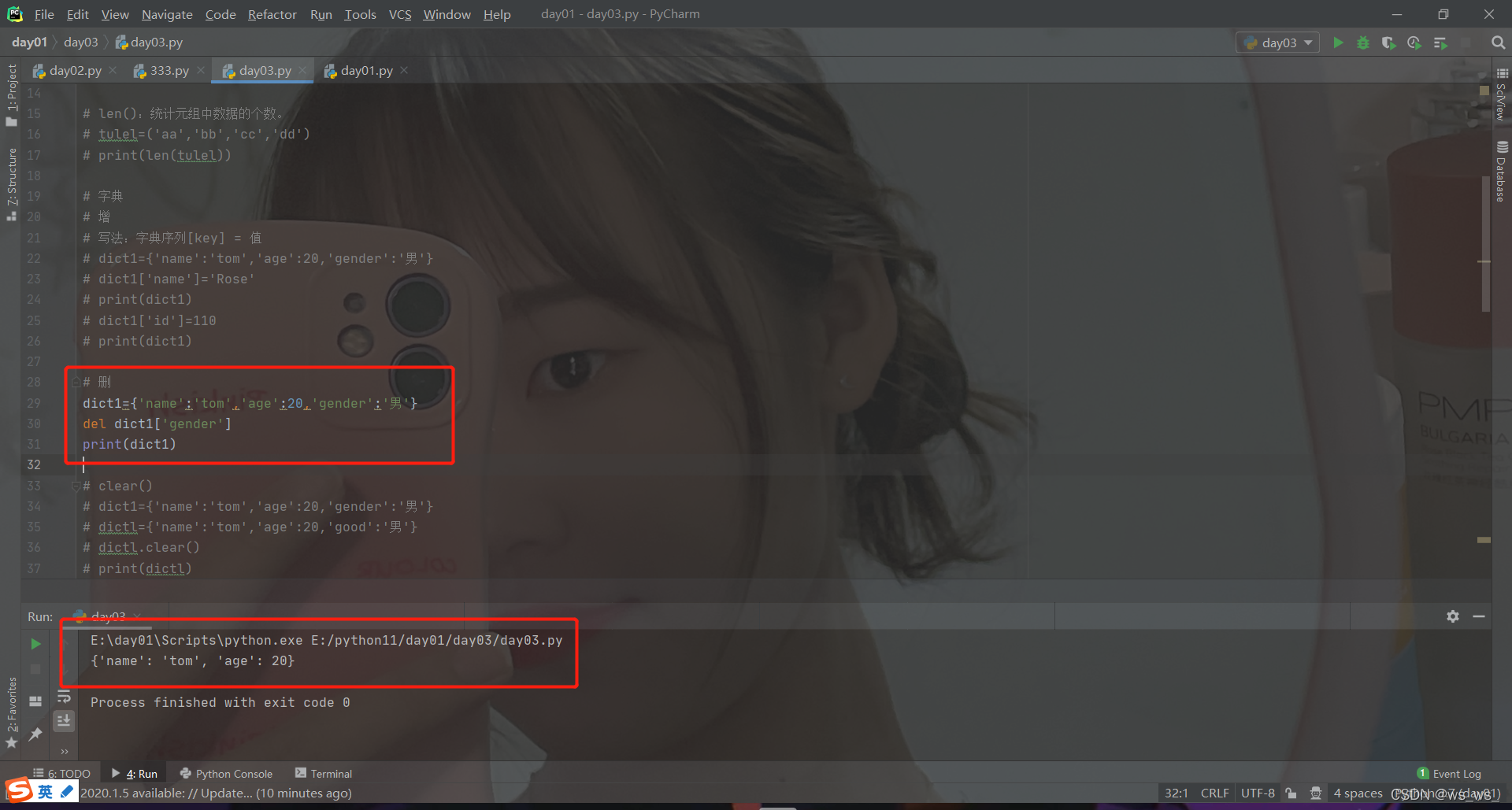This screenshot has height=810, width=1512.
Task: Open Python Console tool window
Action: coord(226,774)
